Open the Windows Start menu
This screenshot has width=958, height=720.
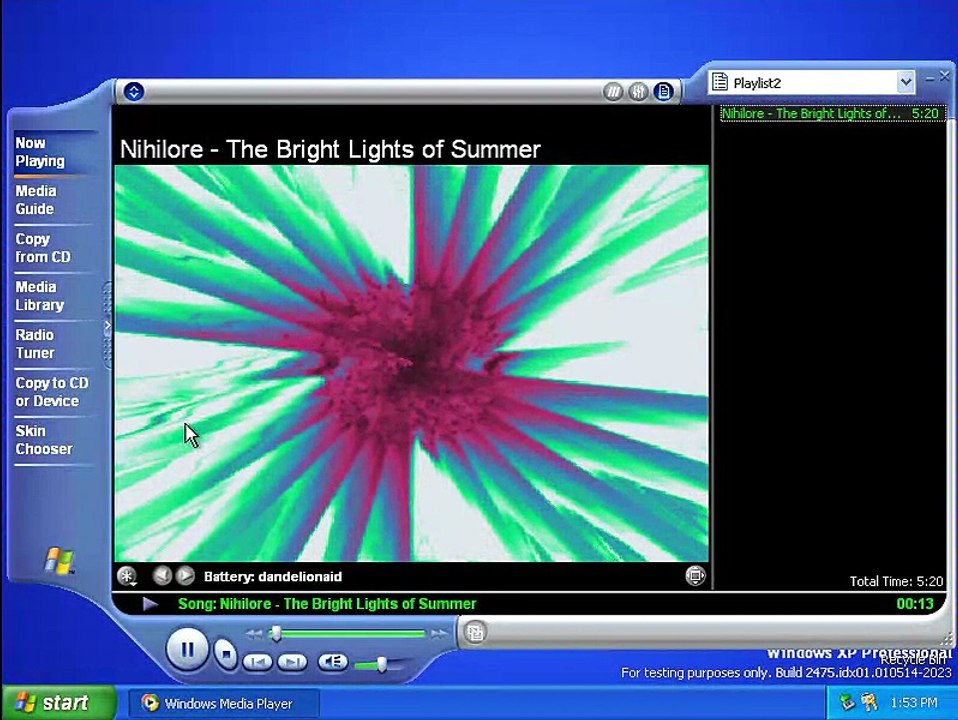tap(58, 703)
